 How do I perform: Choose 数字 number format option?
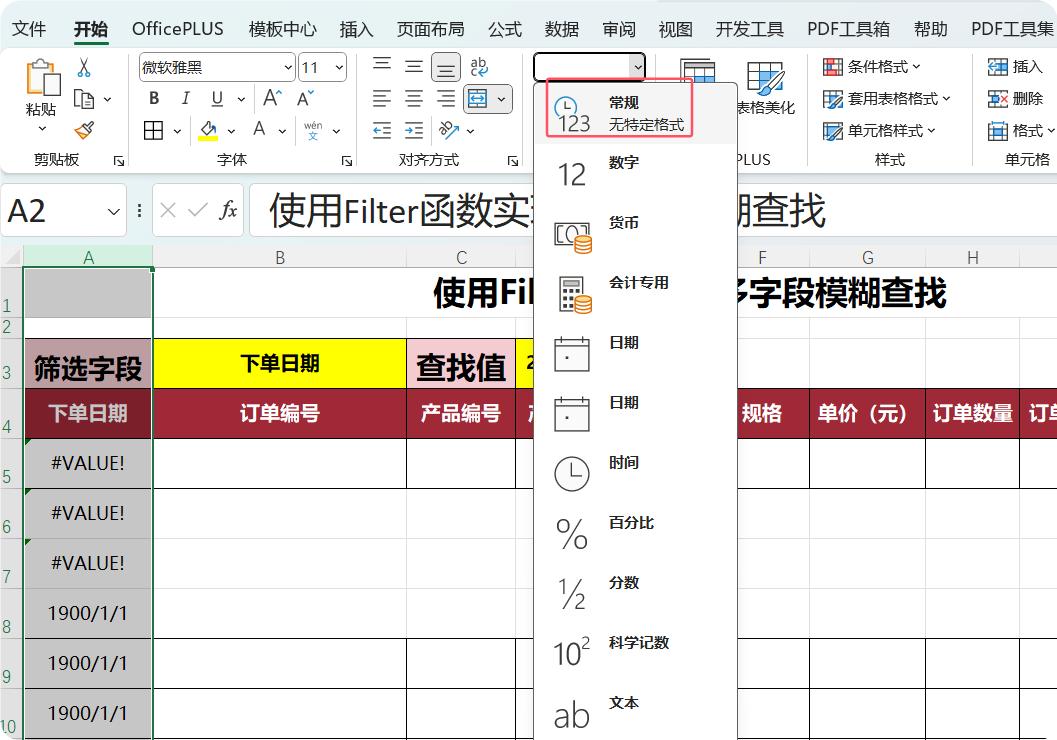click(634, 174)
